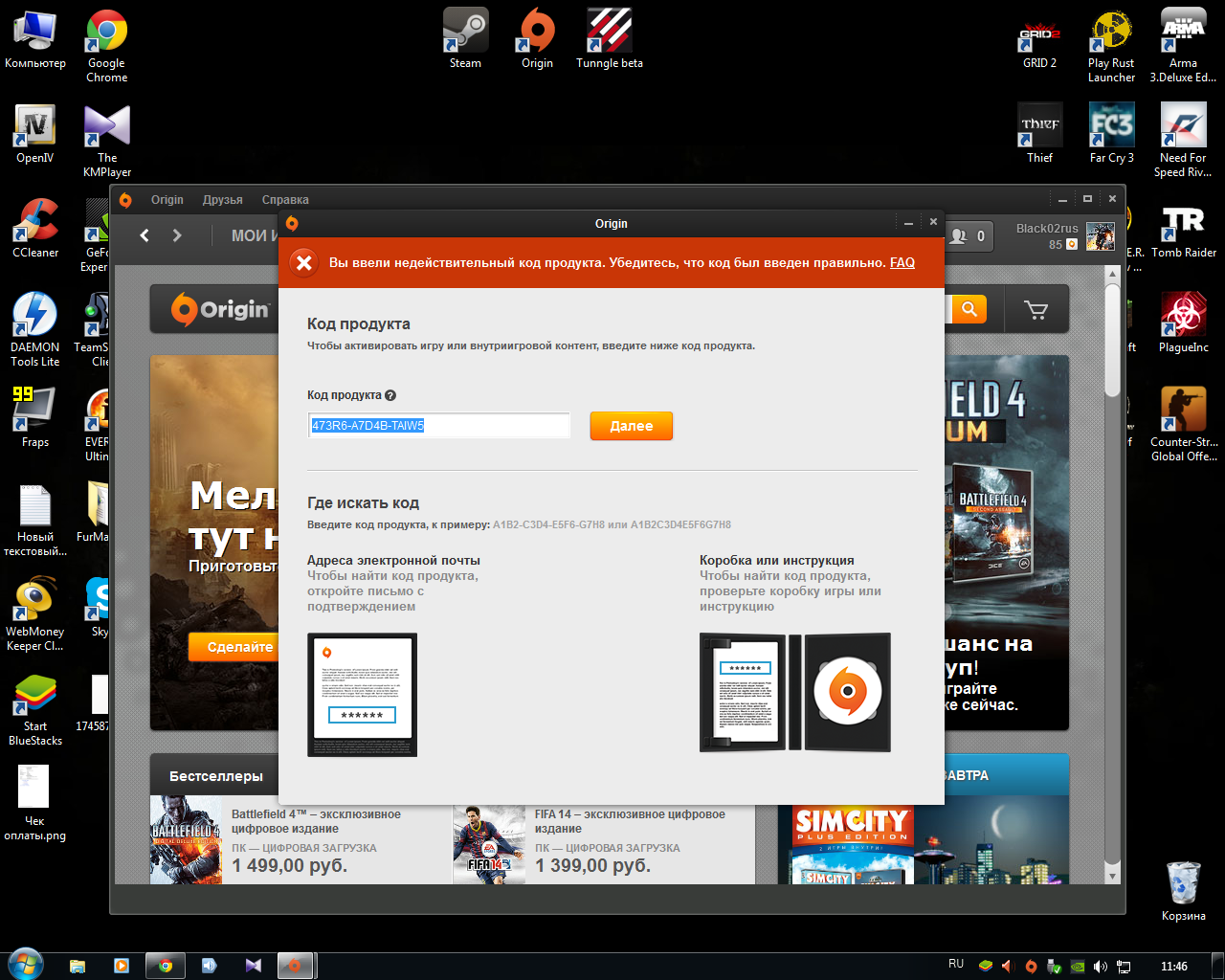1225x980 pixels.
Task: Open Blackhawk02rus profile avatar
Action: 1101,236
